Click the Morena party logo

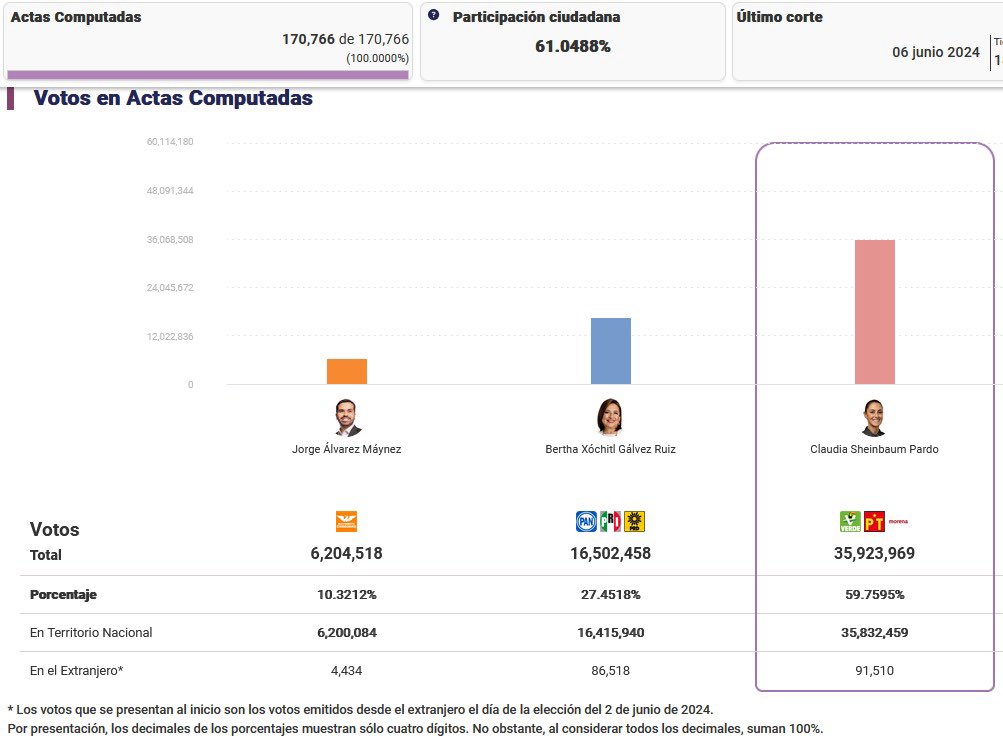(x=898, y=521)
